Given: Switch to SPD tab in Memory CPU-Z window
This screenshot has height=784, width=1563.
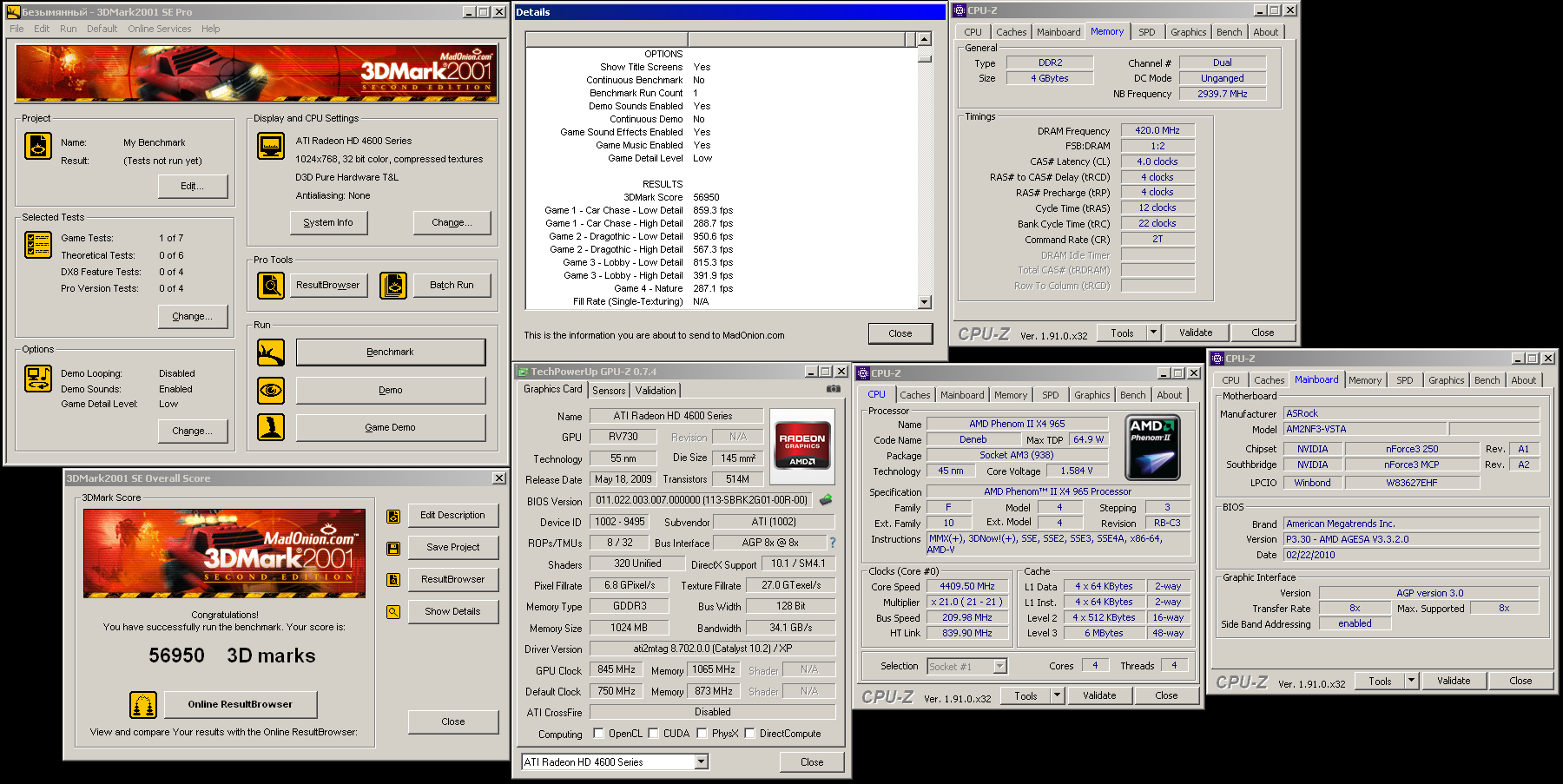Looking at the screenshot, I should tap(1146, 32).
